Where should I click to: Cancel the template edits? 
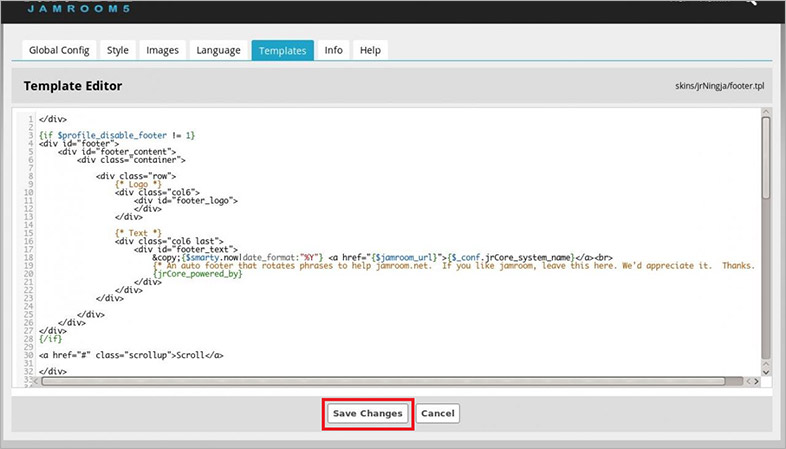[438, 413]
